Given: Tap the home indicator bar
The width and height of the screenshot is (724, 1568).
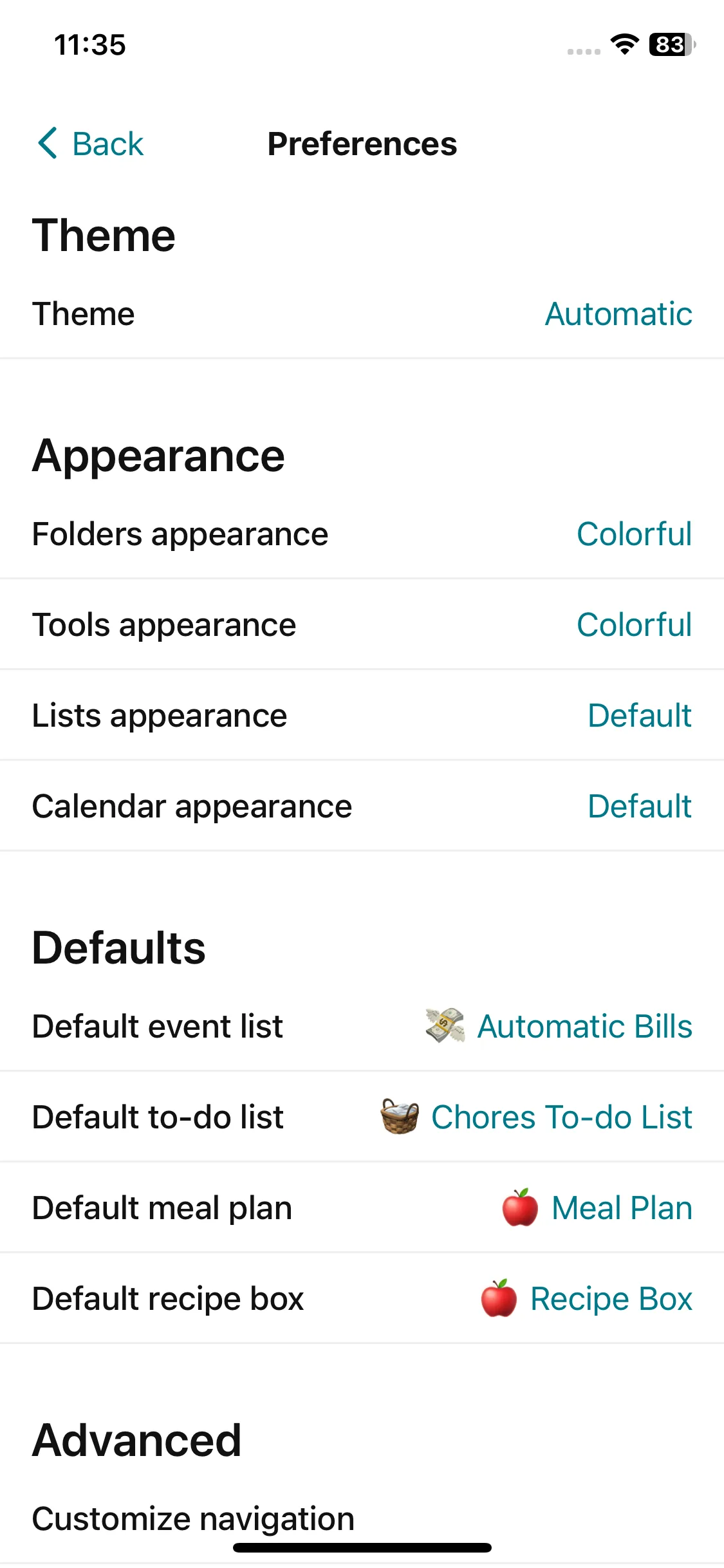Looking at the screenshot, I should [x=362, y=1547].
